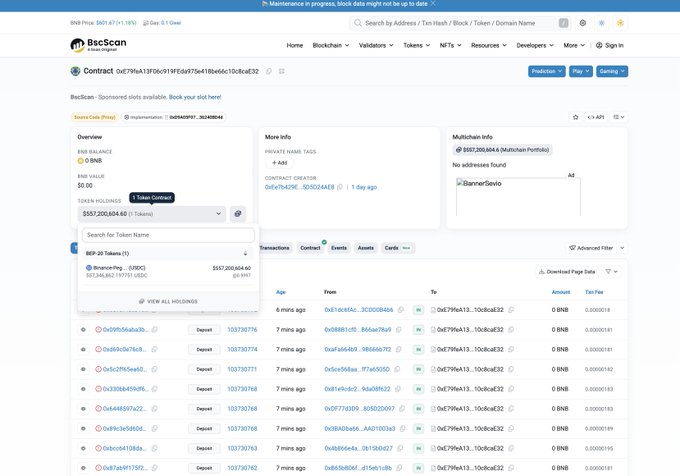The height and width of the screenshot is (476, 680).
Task: Open the wallet portfolio icon next to token holdings
Action: [238, 214]
